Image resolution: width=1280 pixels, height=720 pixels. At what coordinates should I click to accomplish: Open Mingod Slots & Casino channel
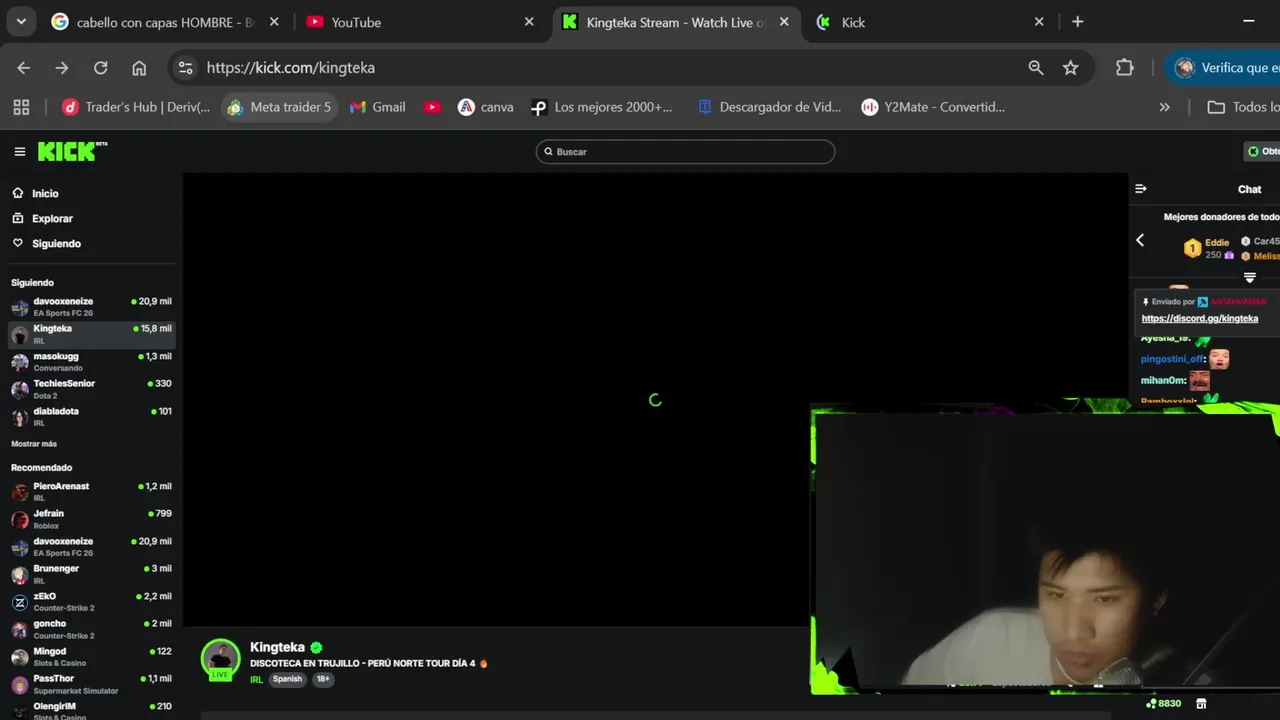click(91, 657)
